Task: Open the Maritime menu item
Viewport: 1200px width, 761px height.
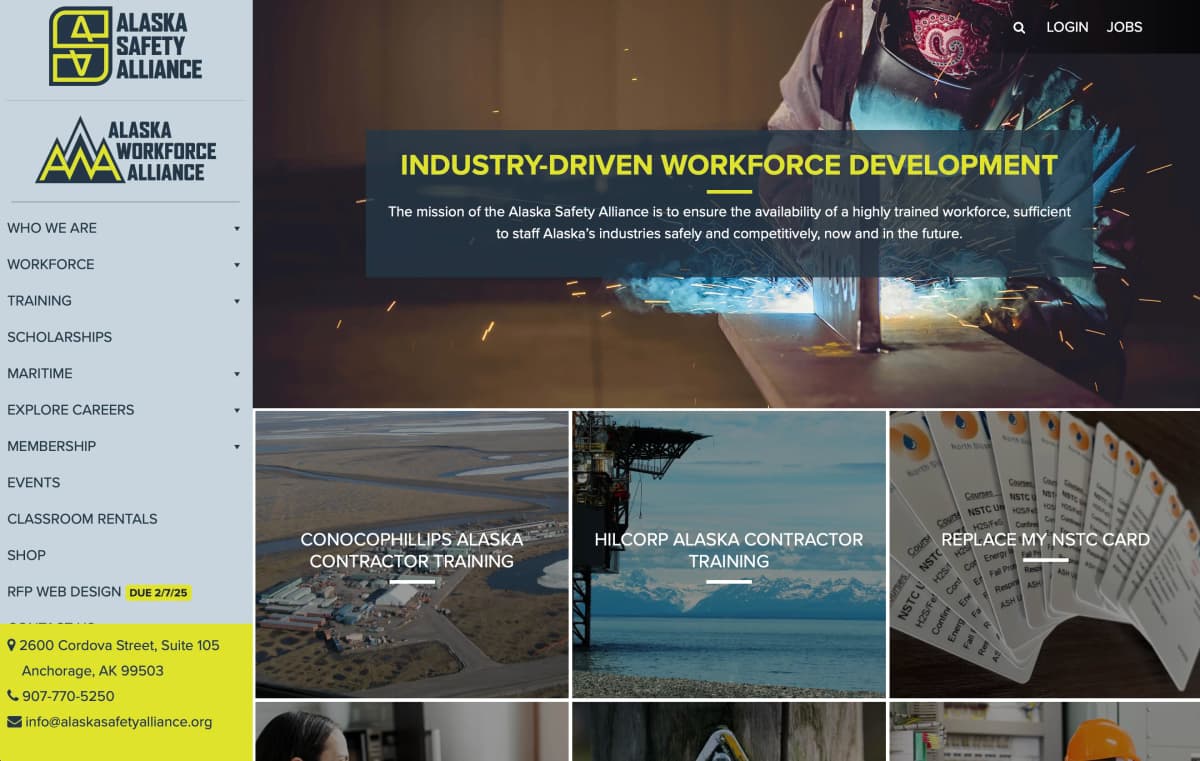Action: pyautogui.click(x=40, y=373)
